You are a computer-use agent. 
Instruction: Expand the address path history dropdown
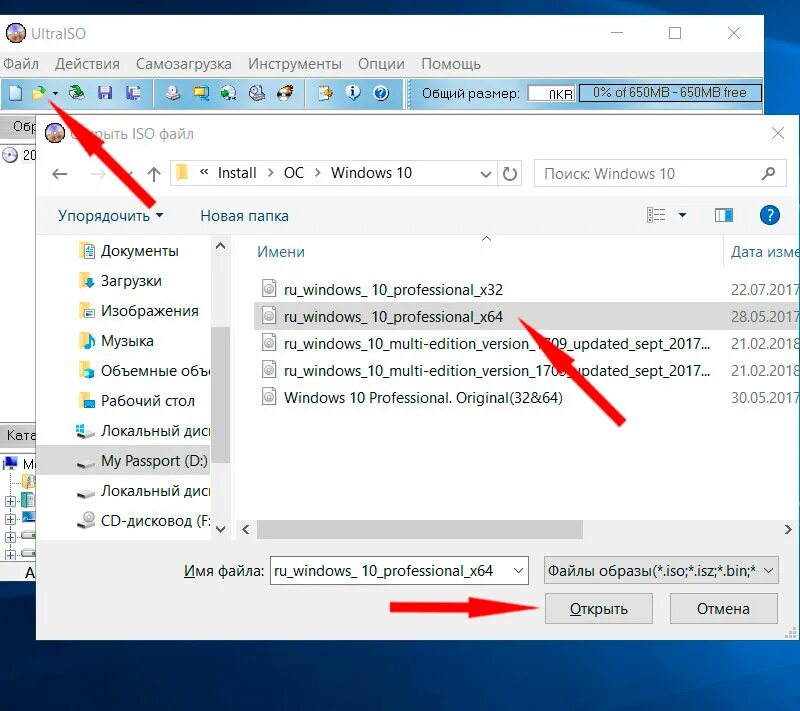(486, 174)
